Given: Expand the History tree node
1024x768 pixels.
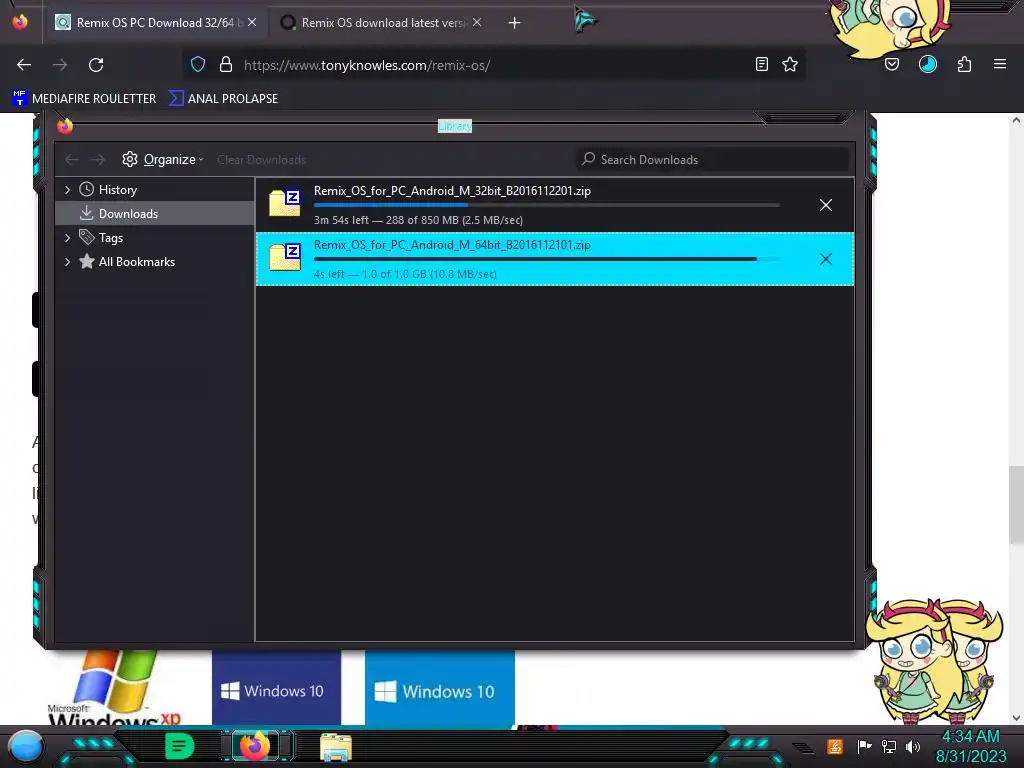Looking at the screenshot, I should (x=67, y=190).
